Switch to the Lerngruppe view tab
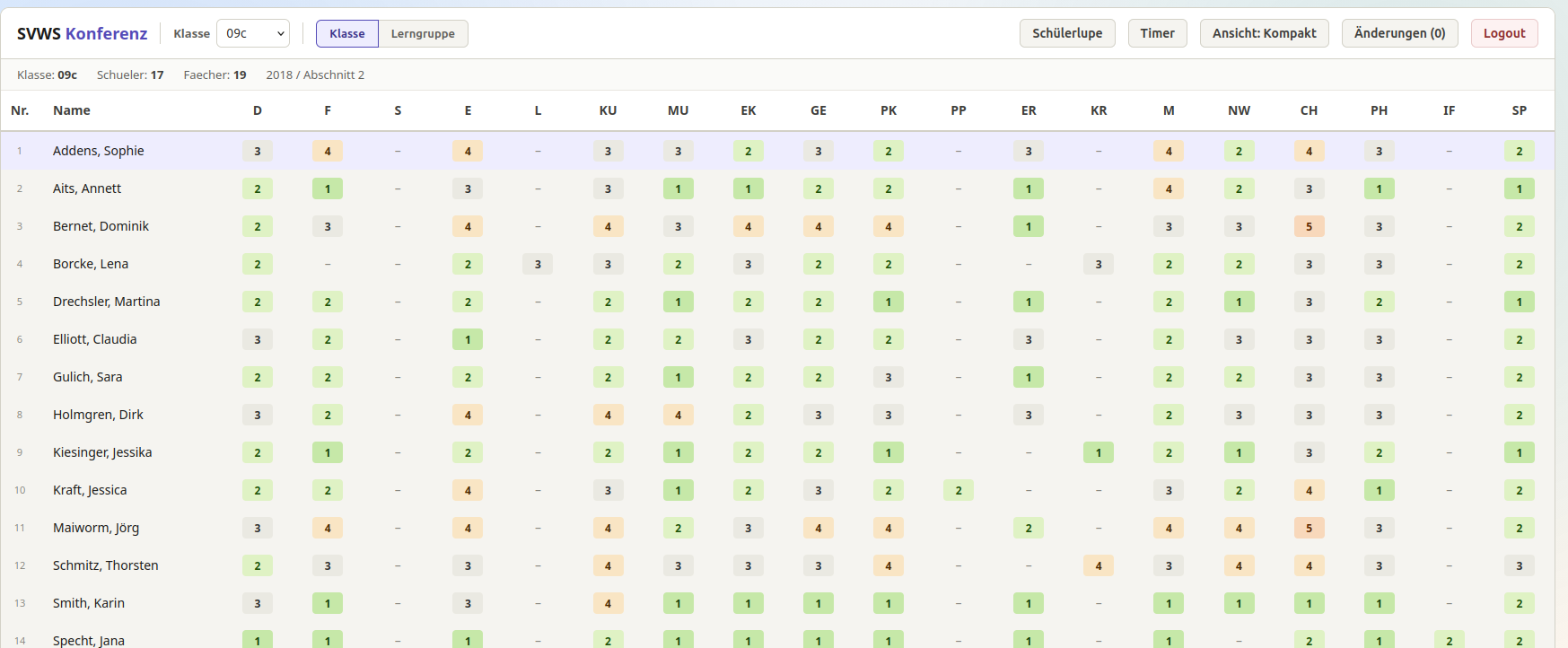 coord(423,33)
